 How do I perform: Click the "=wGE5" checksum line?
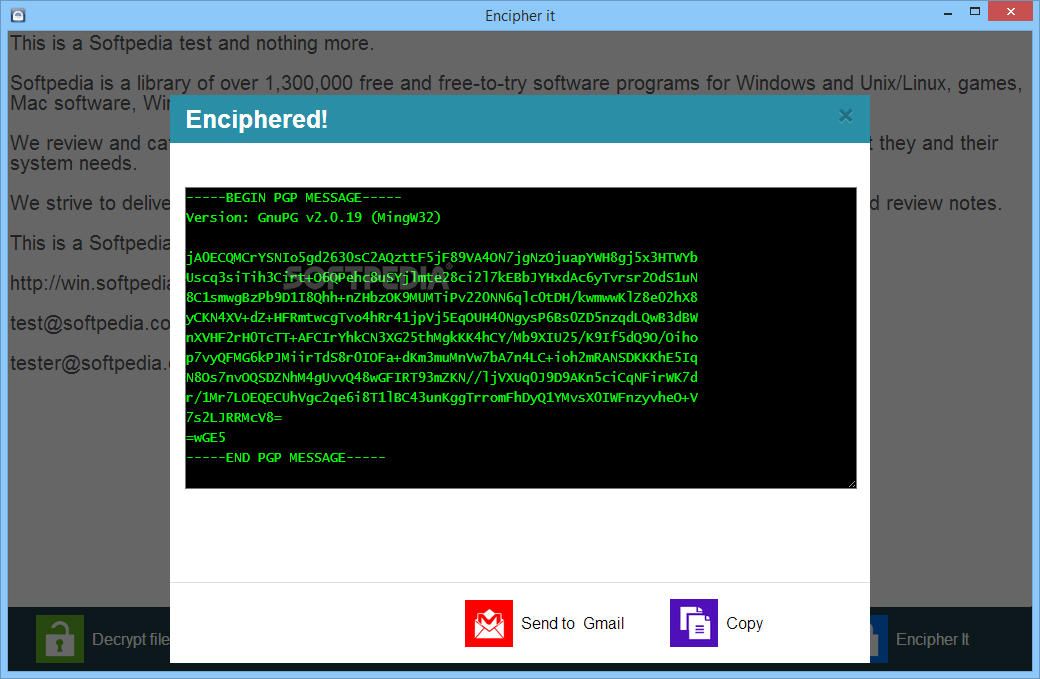[x=206, y=438]
